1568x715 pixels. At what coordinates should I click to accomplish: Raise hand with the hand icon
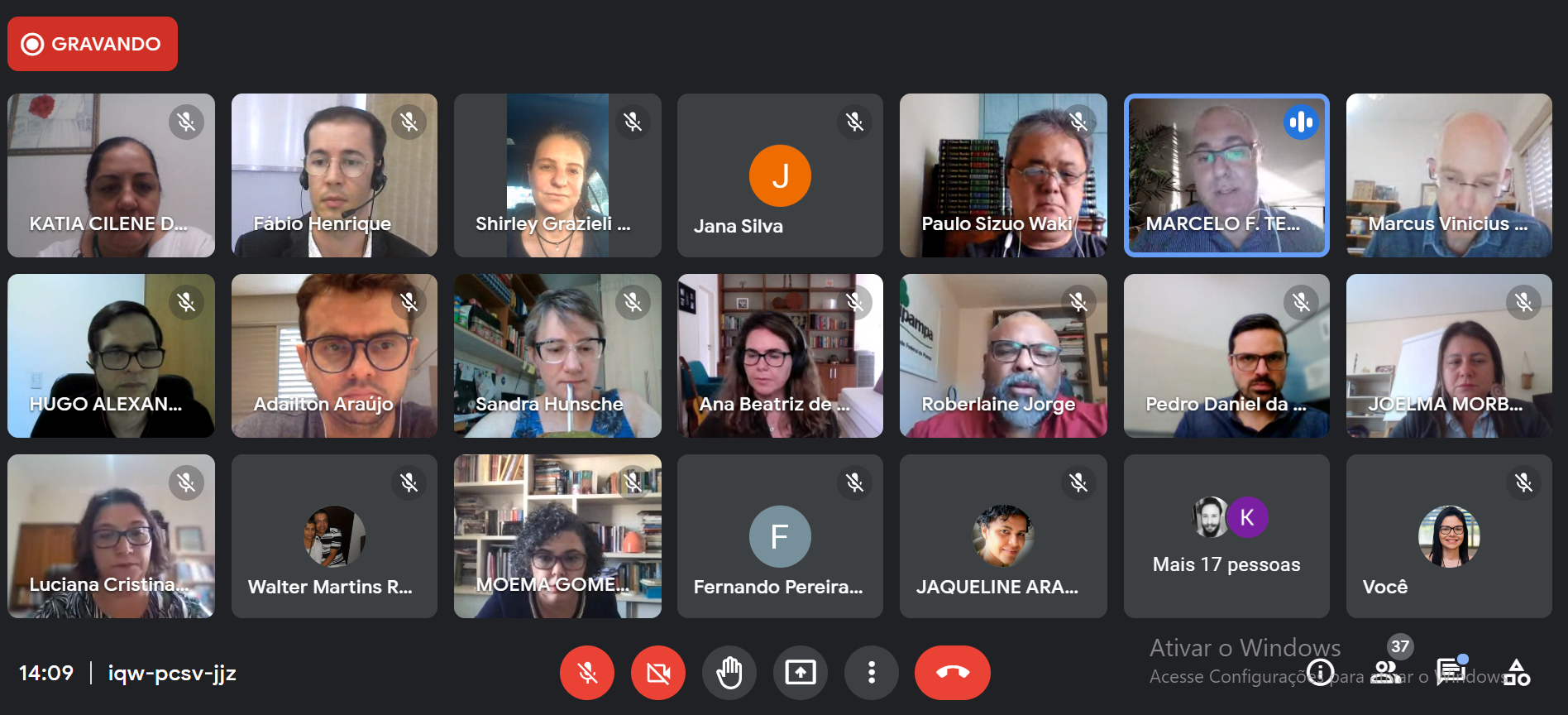pos(729,673)
